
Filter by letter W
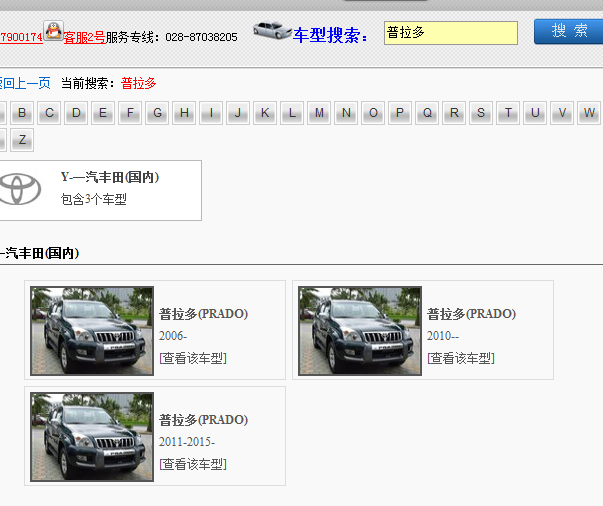click(x=589, y=113)
